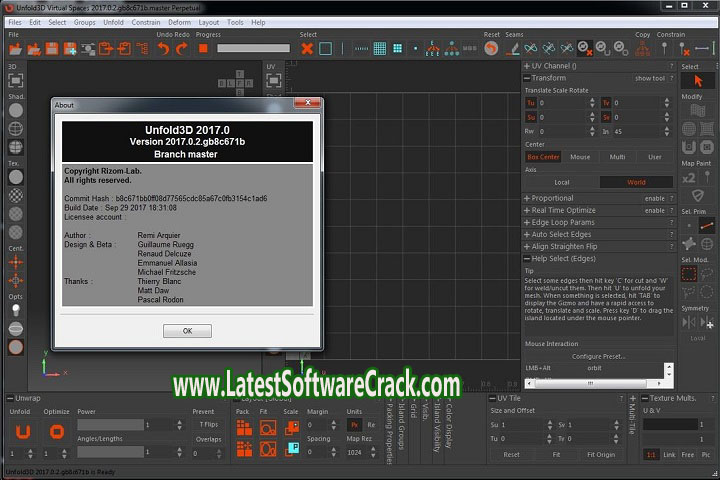The height and width of the screenshot is (480, 720).
Task: Click the upper orange Cent. crosshair icon
Action: (x=16, y=262)
